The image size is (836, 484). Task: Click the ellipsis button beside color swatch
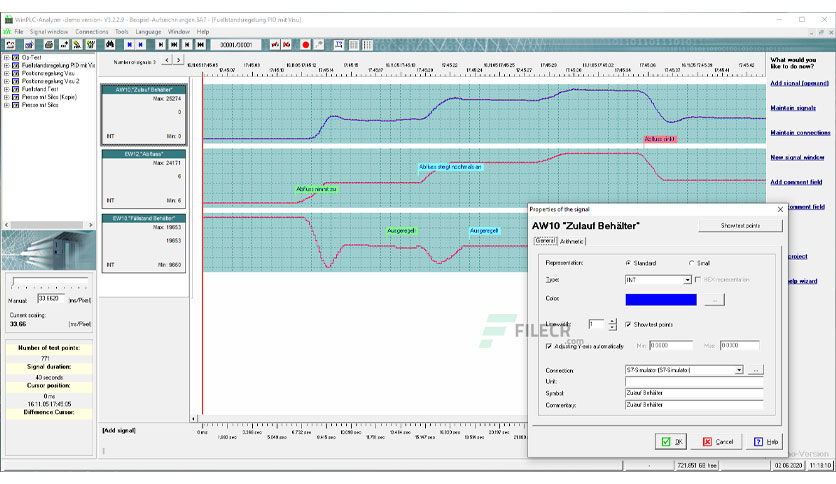(x=714, y=300)
